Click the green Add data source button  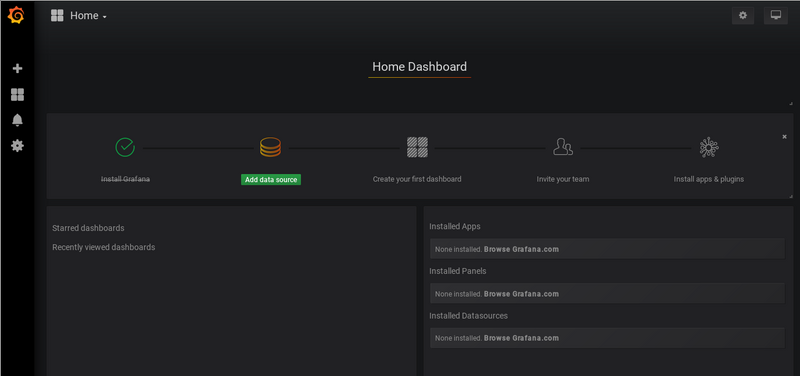271,180
